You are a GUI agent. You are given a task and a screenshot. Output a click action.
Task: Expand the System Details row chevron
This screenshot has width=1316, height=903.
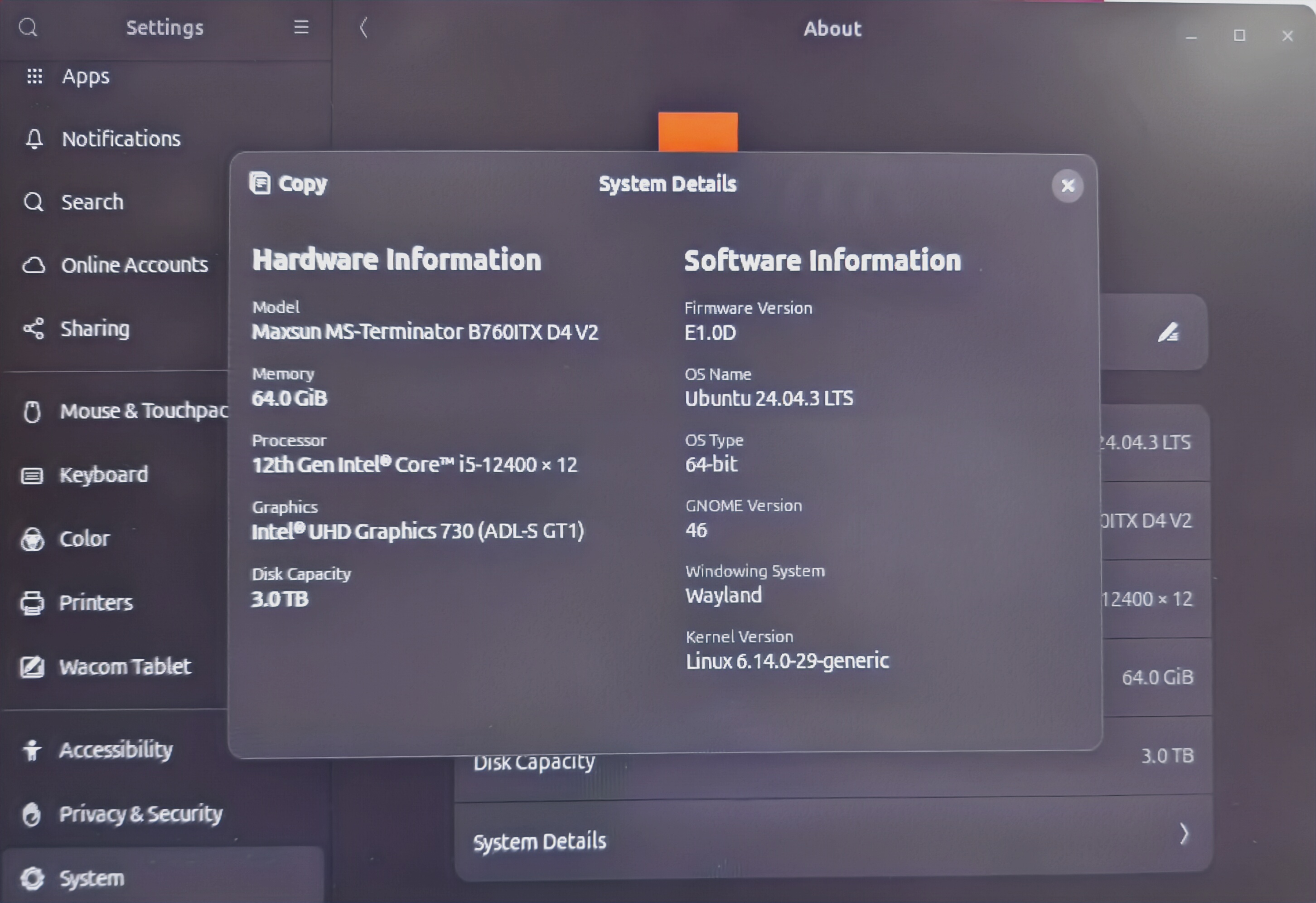(1184, 834)
